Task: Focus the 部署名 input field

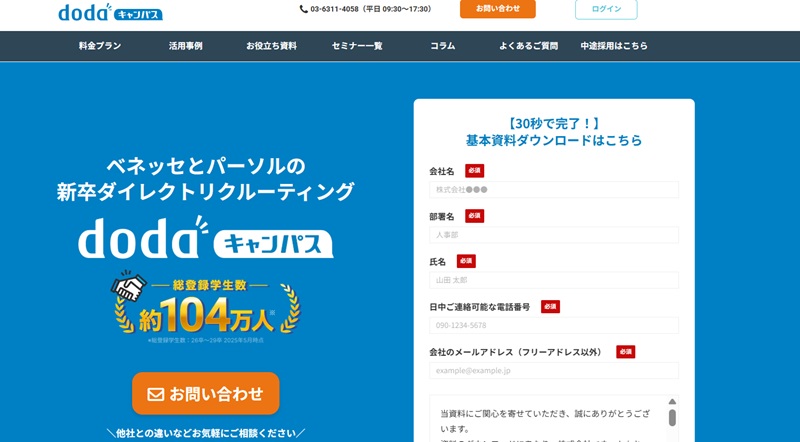Action: pos(554,235)
